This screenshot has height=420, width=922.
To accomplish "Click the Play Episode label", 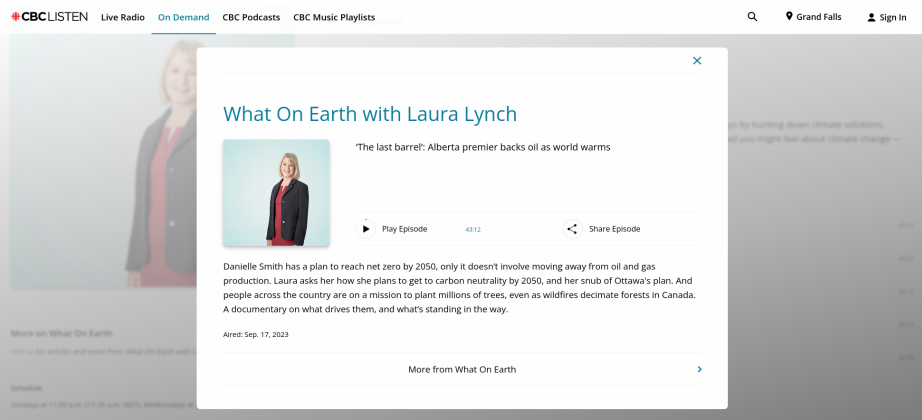I will point(404,229).
